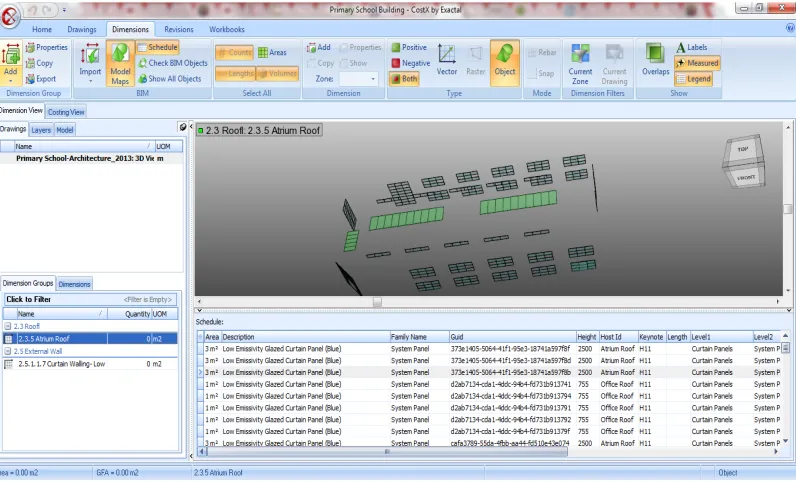Run Check BIM Objects
Screen dimensions: 796x482
(x=173, y=63)
